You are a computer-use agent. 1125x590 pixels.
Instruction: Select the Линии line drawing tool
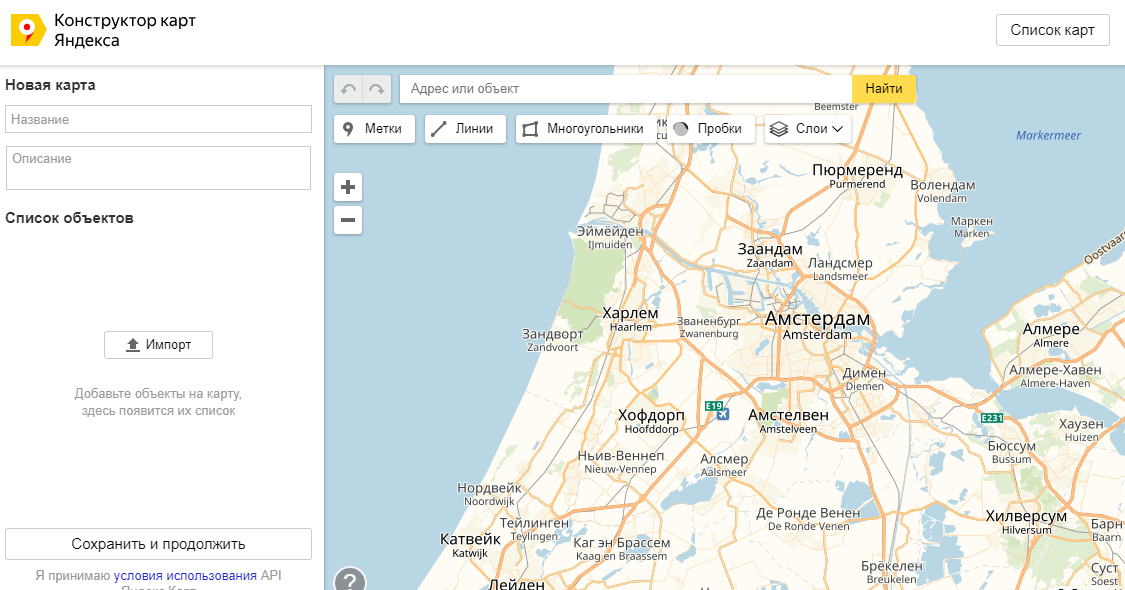pyautogui.click(x=465, y=129)
